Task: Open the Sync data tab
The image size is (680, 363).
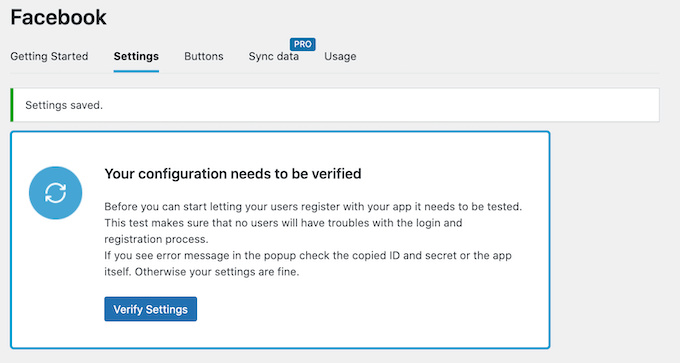Action: (274, 56)
